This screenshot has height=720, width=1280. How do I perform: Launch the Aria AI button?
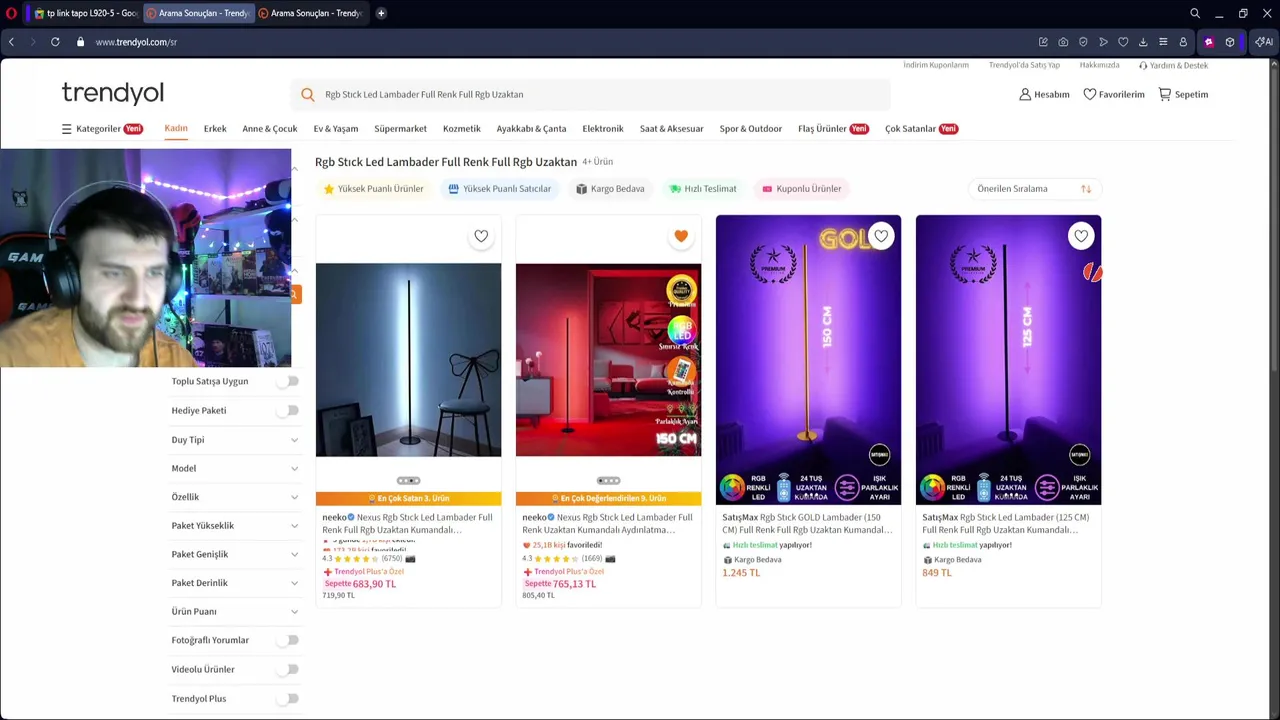(1264, 42)
